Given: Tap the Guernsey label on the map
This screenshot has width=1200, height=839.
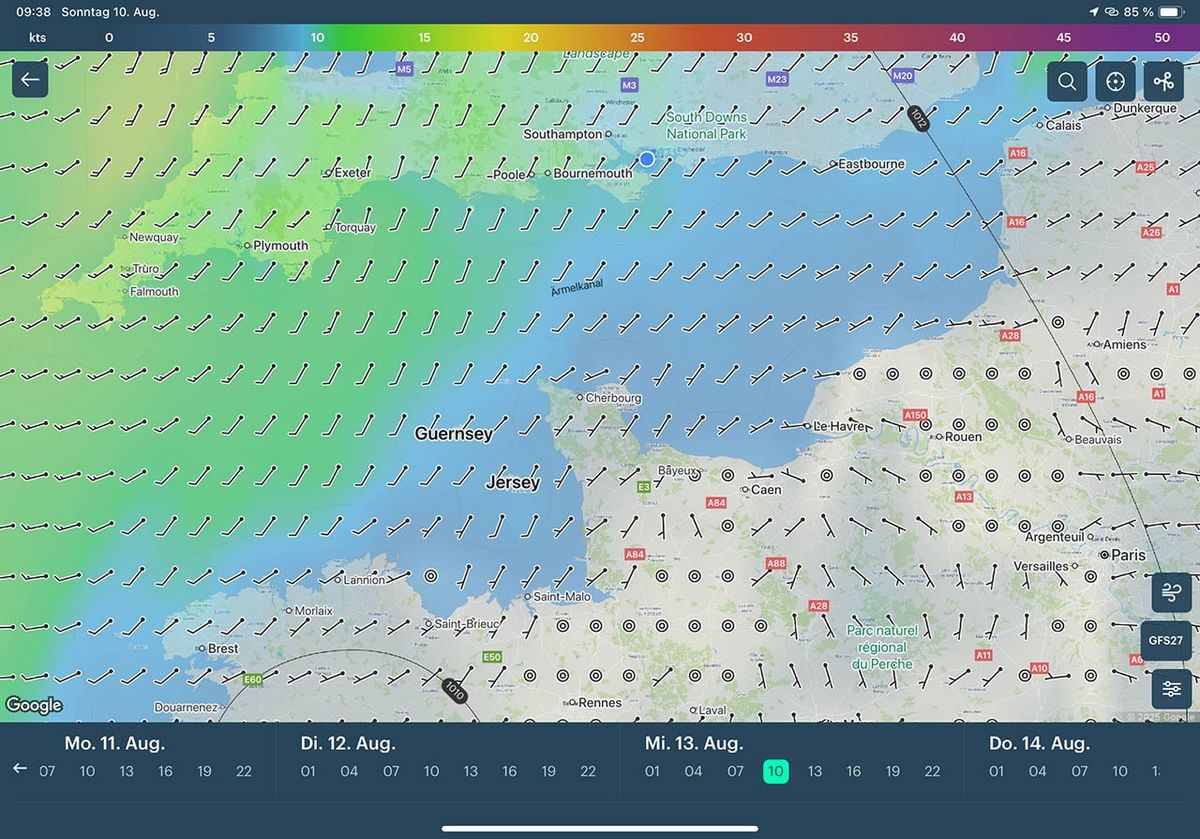Looking at the screenshot, I should tap(453, 434).
